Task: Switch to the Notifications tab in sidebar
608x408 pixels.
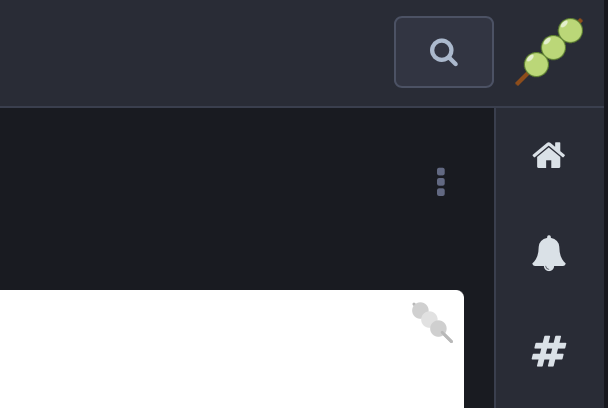Action: (x=549, y=253)
